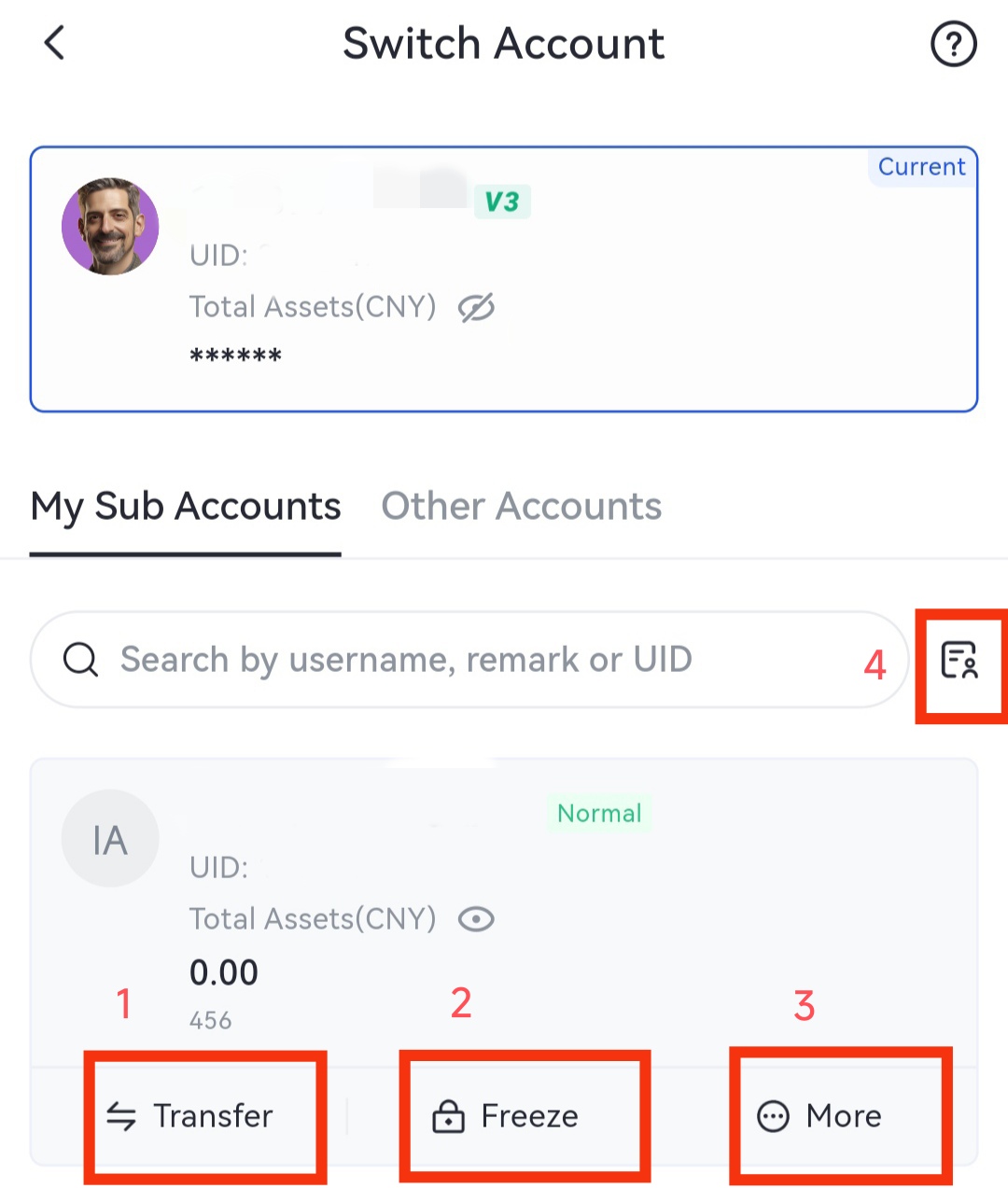This screenshot has height=1188, width=1008.
Task: Click the IA sub-account avatar
Action: pos(110,840)
